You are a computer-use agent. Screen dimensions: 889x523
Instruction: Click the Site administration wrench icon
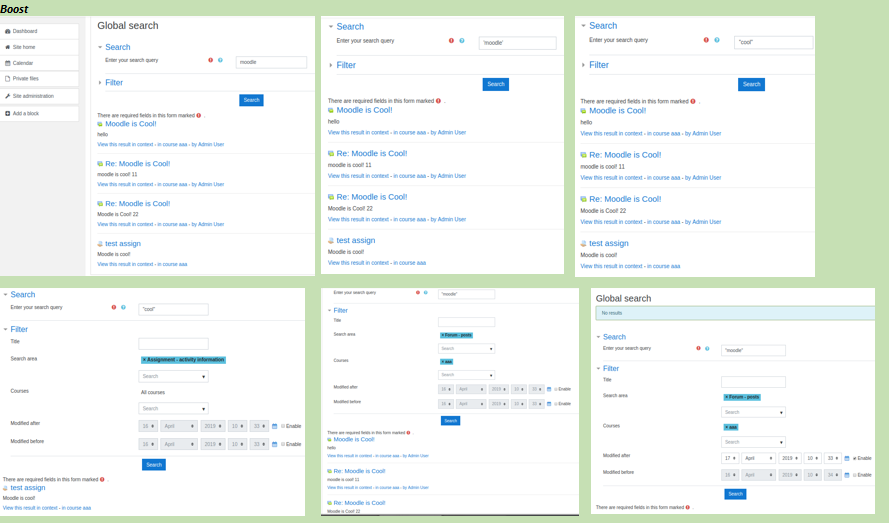(7, 96)
